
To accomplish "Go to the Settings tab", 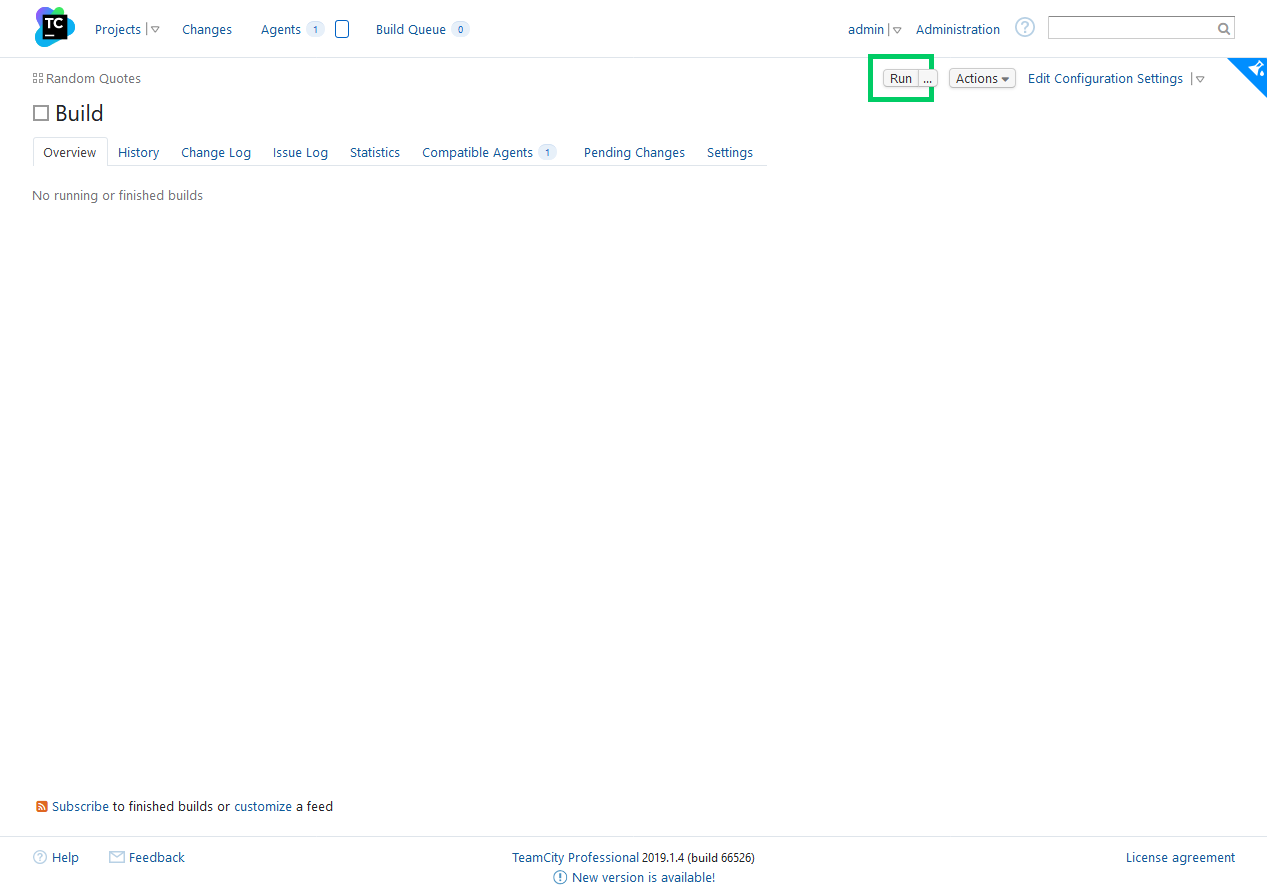I will coord(730,152).
